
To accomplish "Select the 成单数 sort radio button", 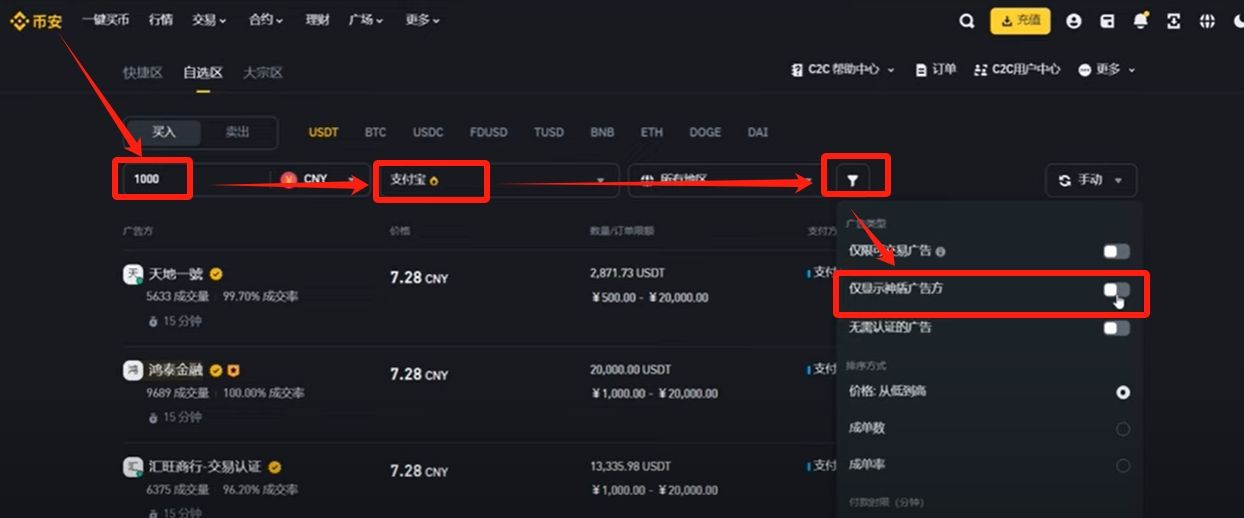I will [x=1123, y=429].
